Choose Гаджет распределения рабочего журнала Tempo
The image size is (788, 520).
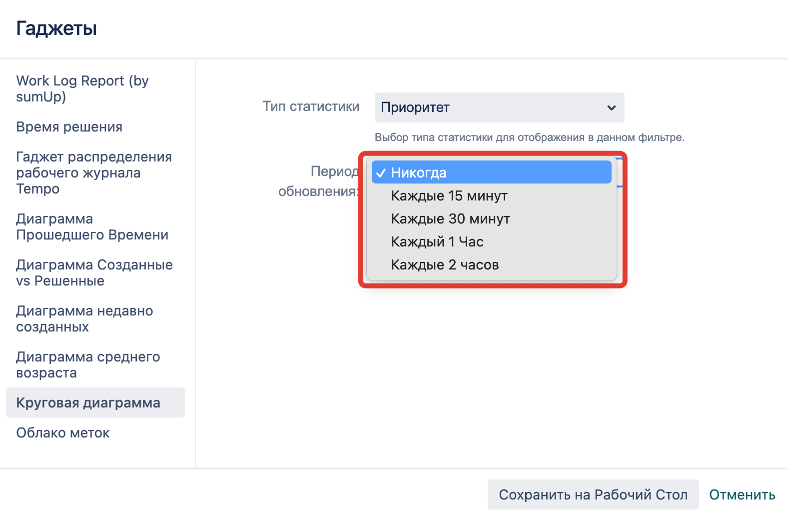94,172
